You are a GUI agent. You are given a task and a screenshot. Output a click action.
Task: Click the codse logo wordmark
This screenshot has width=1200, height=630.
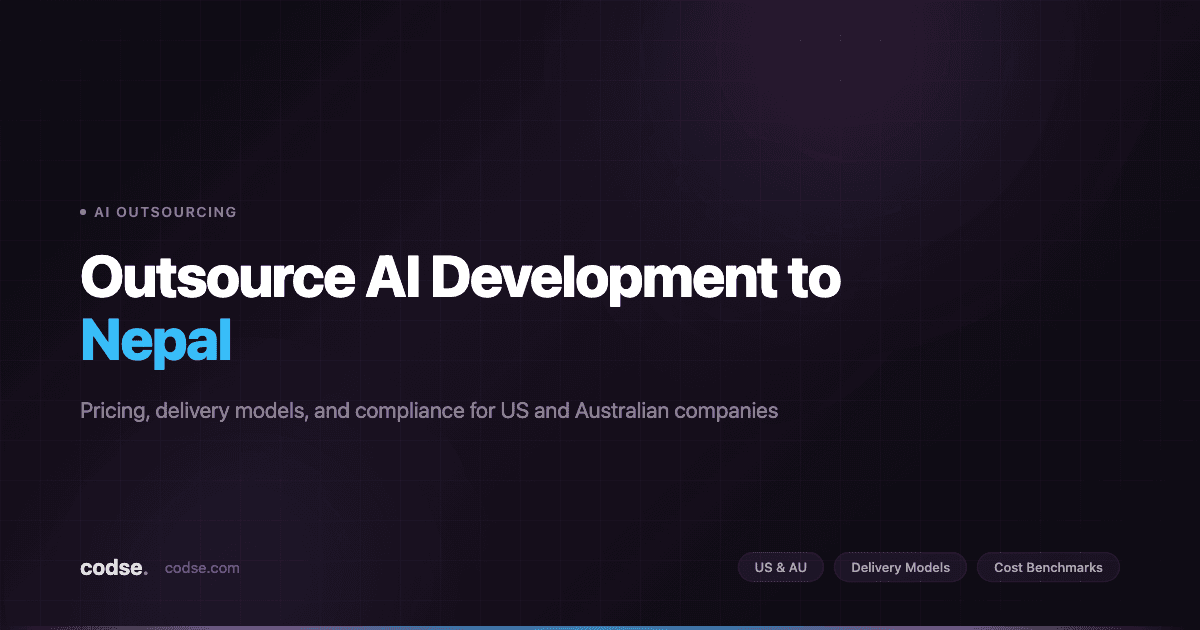[112, 567]
